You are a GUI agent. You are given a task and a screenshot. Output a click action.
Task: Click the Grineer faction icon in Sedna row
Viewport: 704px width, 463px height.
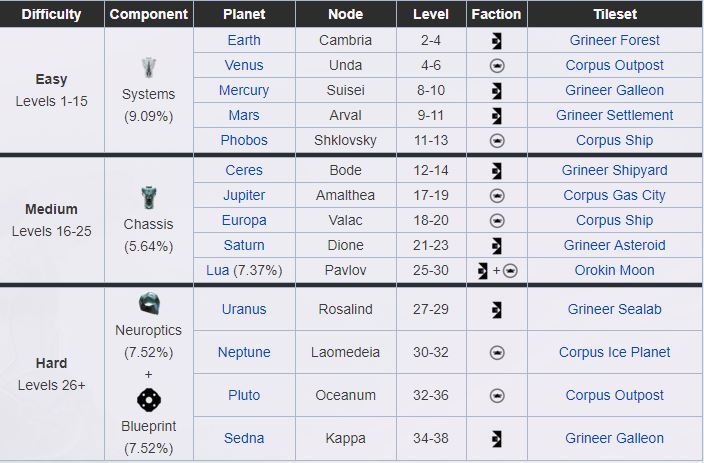pos(497,438)
